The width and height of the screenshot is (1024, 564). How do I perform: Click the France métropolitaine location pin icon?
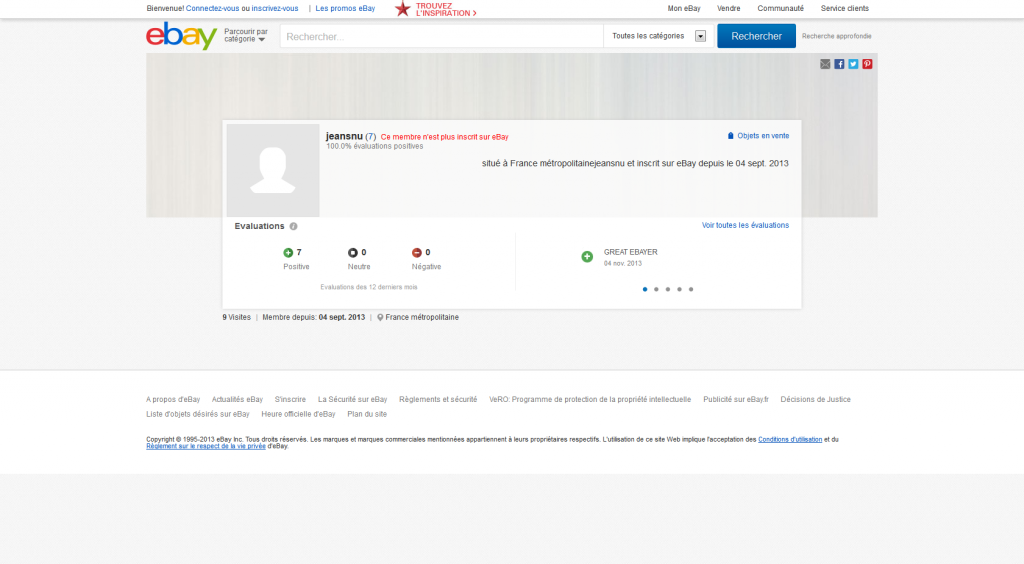[x=380, y=317]
